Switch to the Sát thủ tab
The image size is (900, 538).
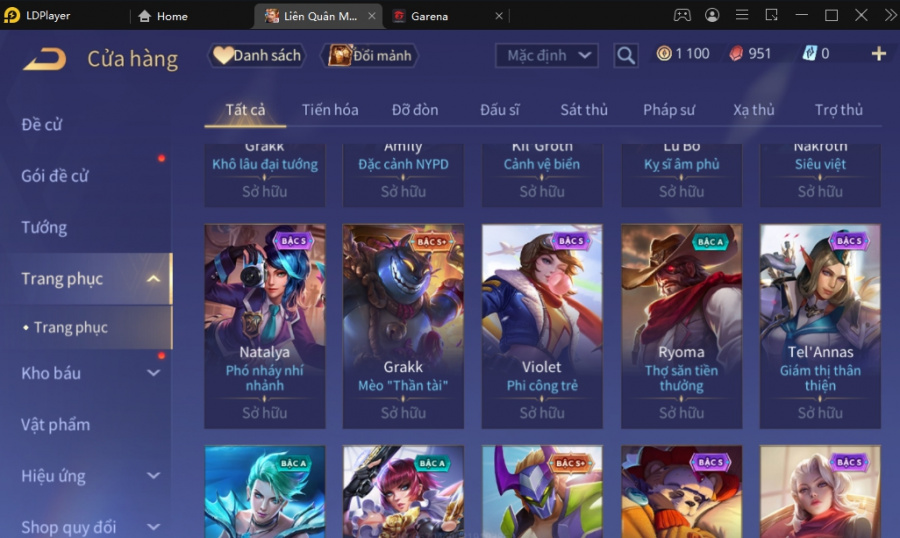point(584,110)
